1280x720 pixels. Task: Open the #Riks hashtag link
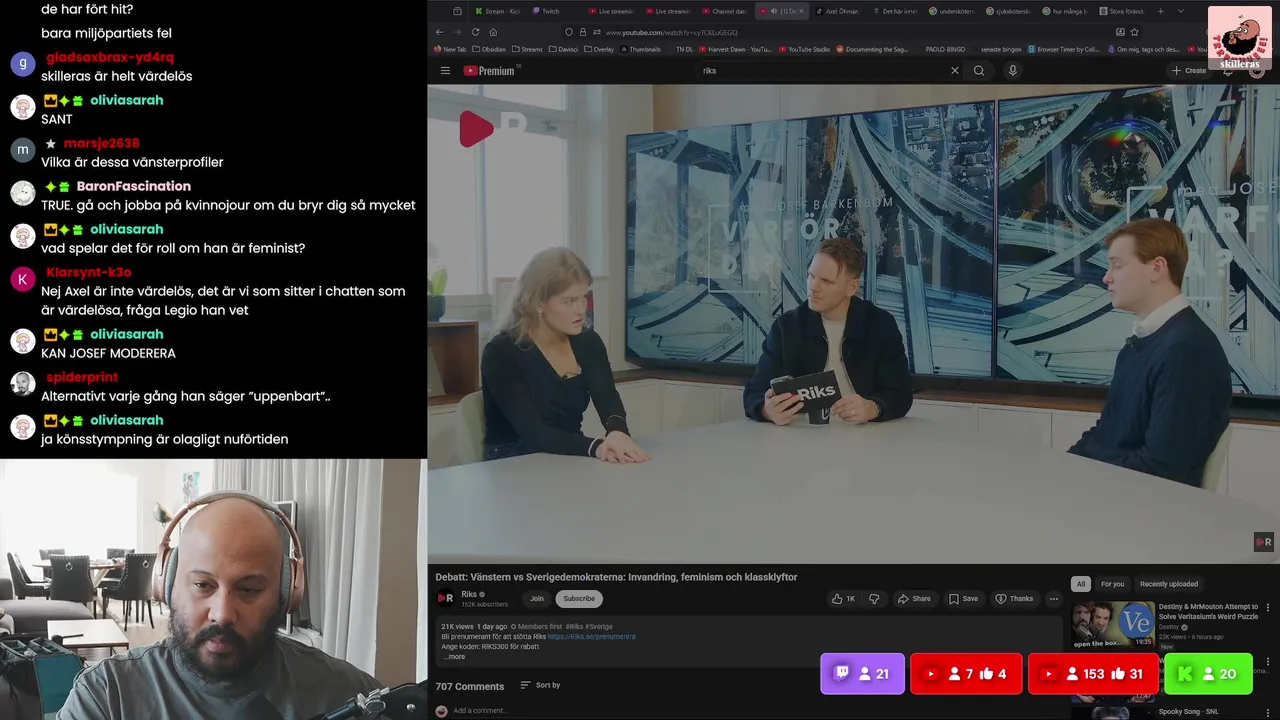click(x=574, y=627)
